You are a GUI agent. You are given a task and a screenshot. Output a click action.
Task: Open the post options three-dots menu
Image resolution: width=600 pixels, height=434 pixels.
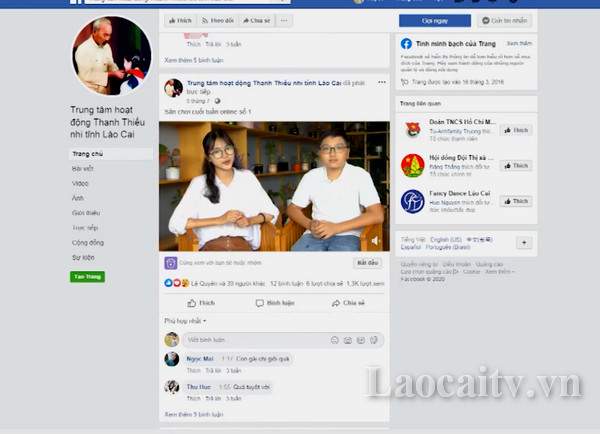coord(382,82)
